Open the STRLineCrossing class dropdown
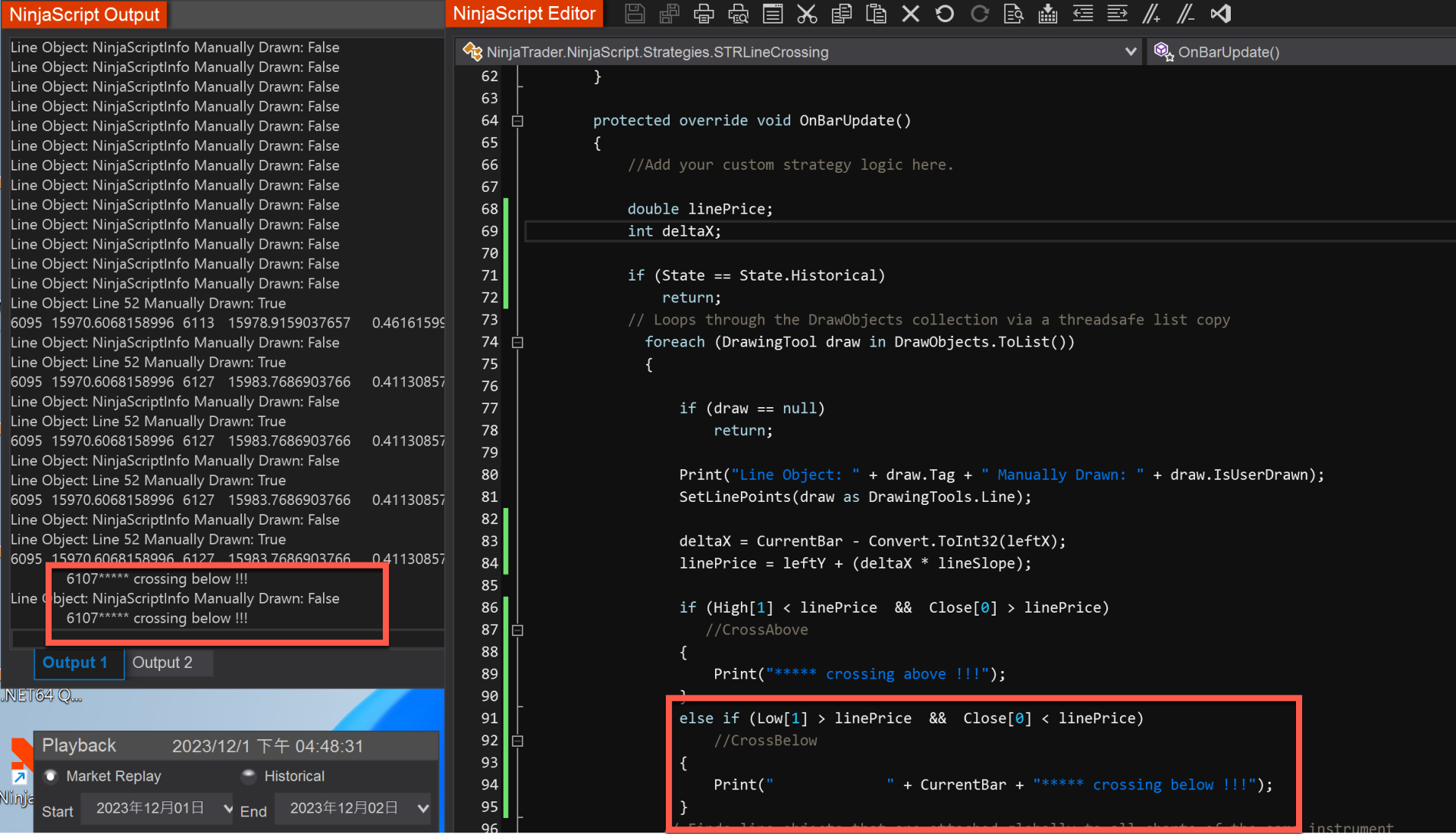 coord(1130,52)
